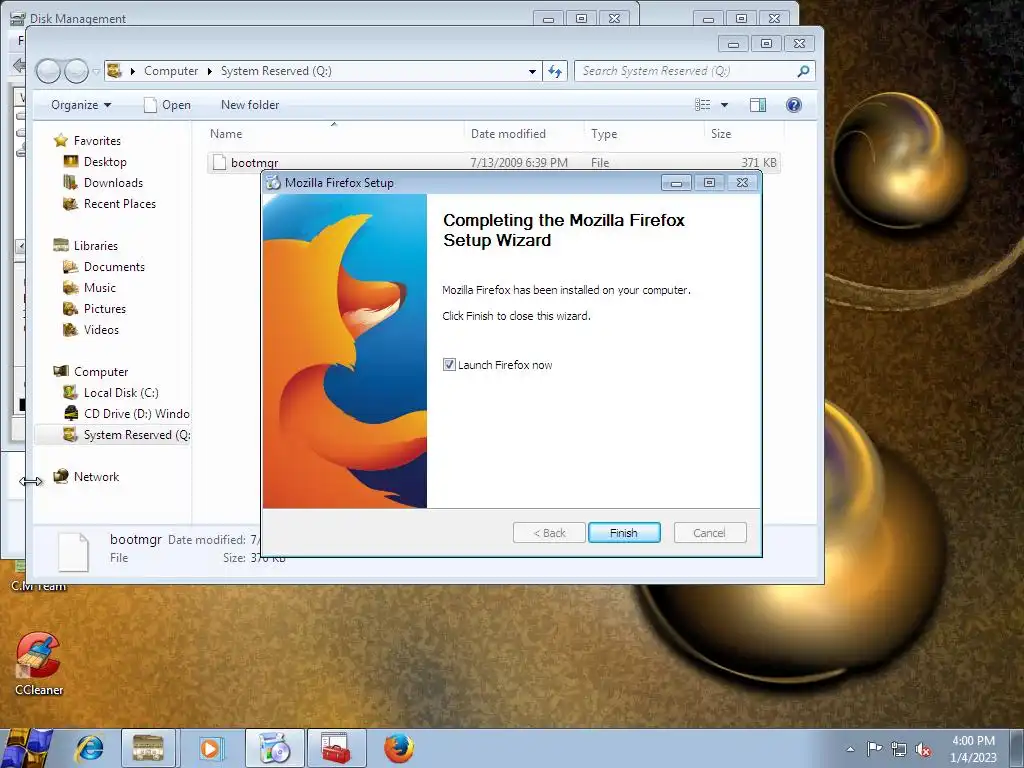Click Open in Explorer toolbar
Image resolution: width=1024 pixels, height=768 pixels.
click(168, 104)
